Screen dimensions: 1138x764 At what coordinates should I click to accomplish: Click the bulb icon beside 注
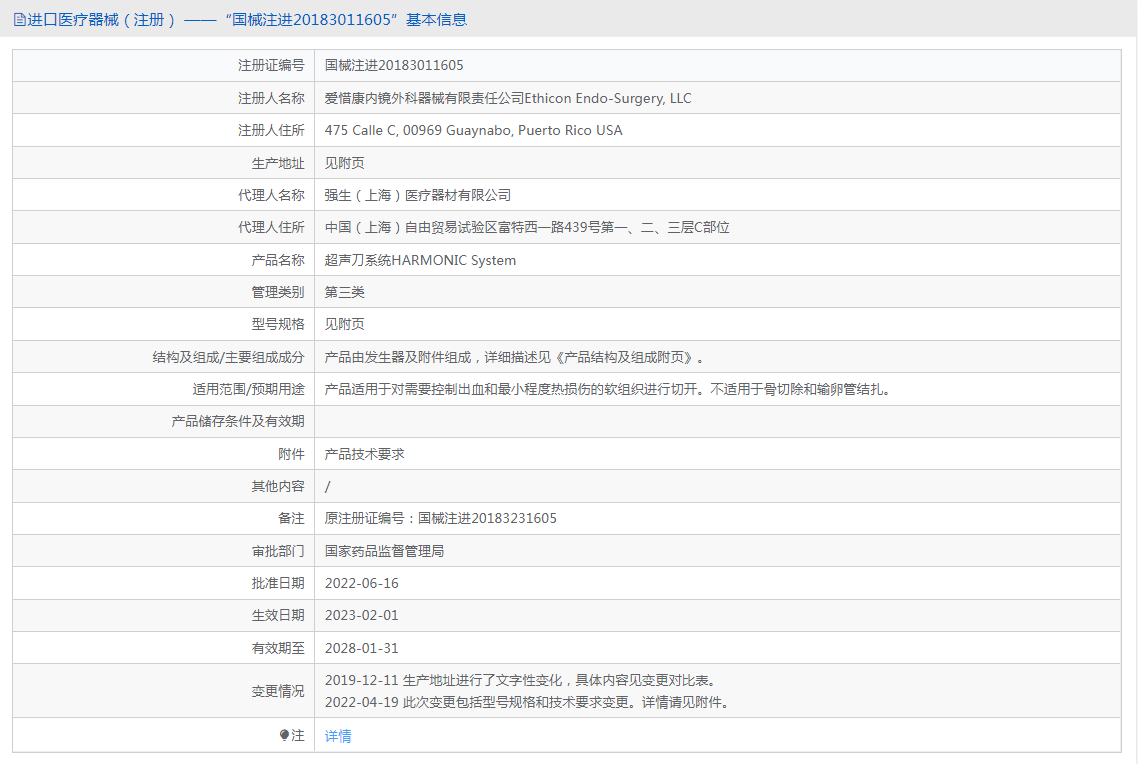(x=284, y=736)
